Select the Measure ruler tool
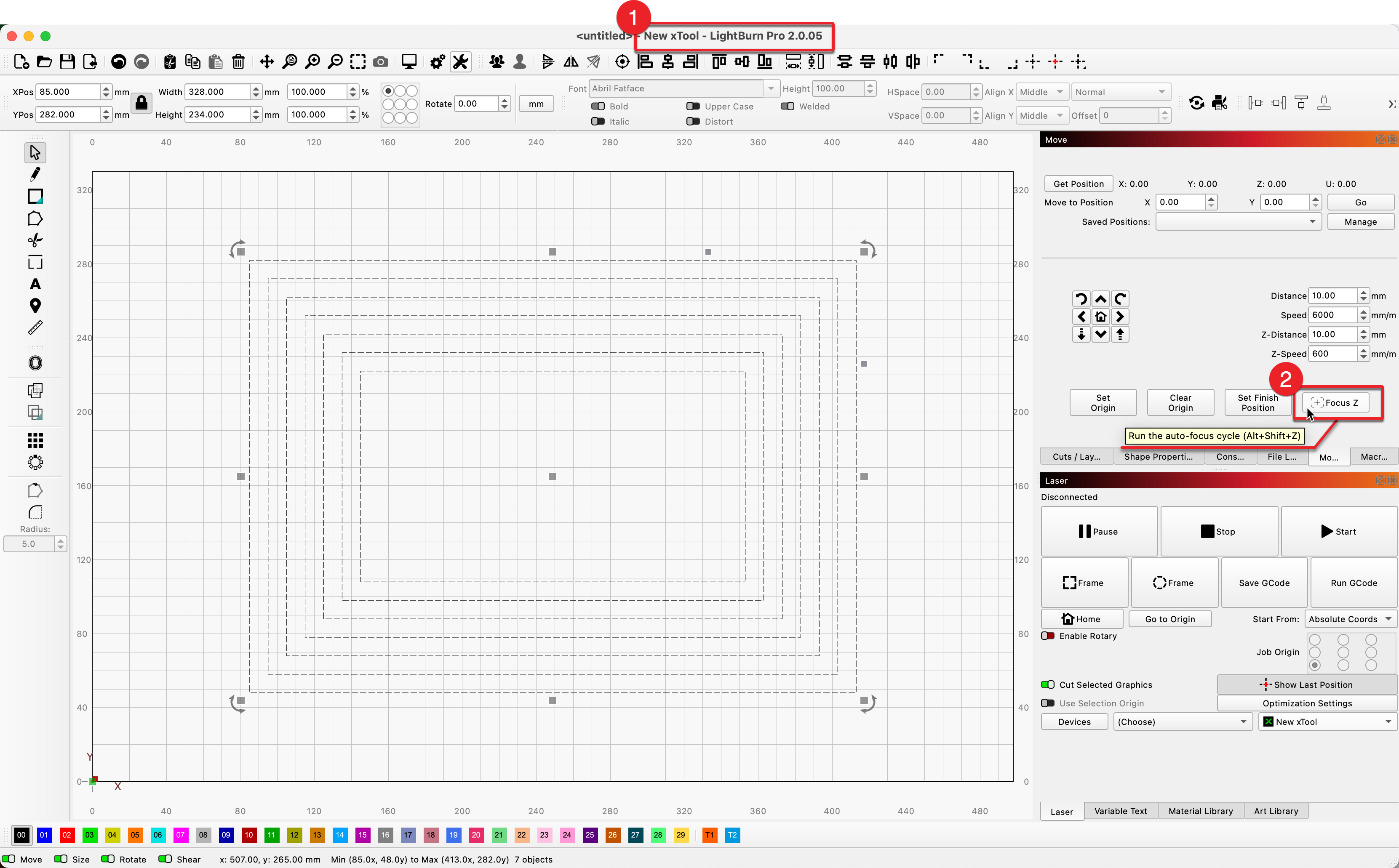This screenshot has width=1399, height=868. pyautogui.click(x=35, y=328)
